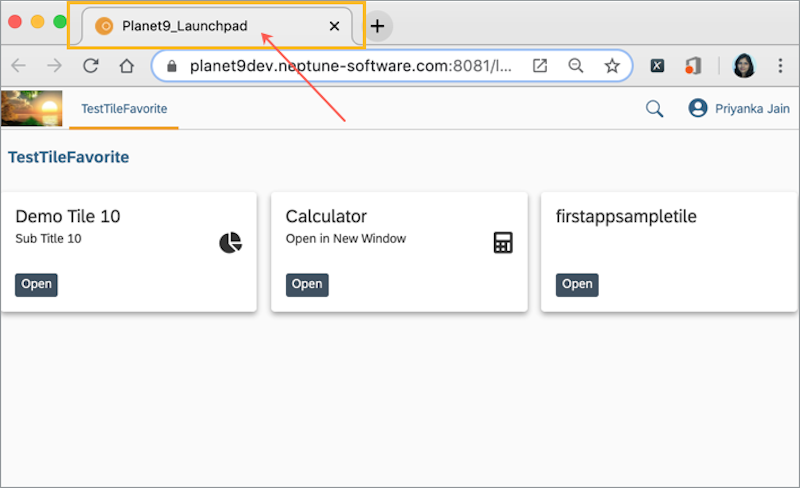Screen dimensions: 800x488
Task: Click the URL address bar field
Action: [x=350, y=66]
